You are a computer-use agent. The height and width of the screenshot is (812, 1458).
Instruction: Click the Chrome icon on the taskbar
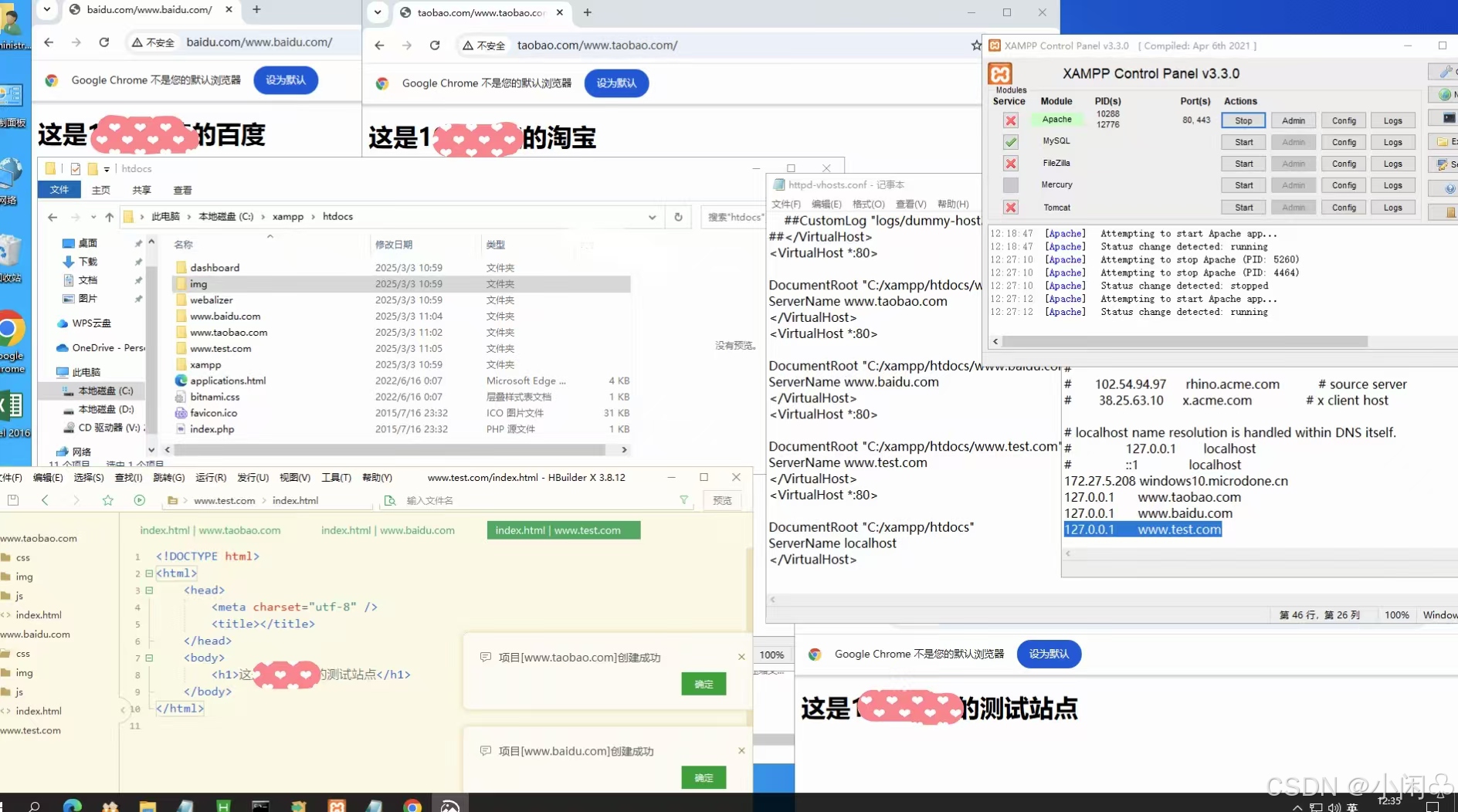click(x=412, y=806)
